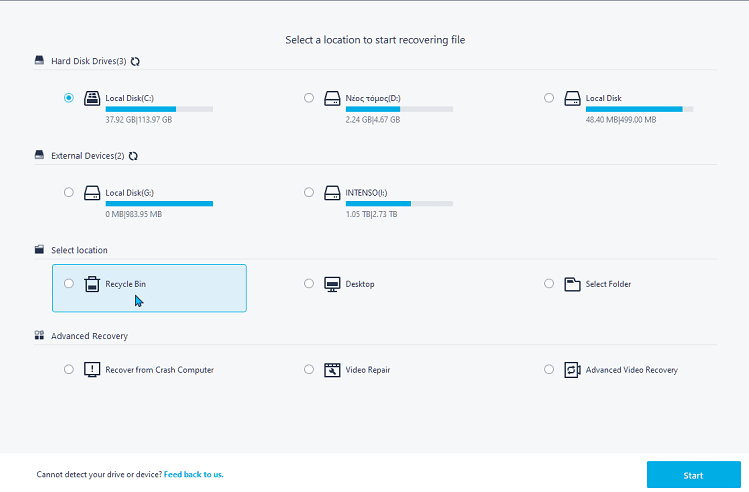Click the Advanced Video Recovery camera icon
The height and width of the screenshot is (492, 749).
572,370
